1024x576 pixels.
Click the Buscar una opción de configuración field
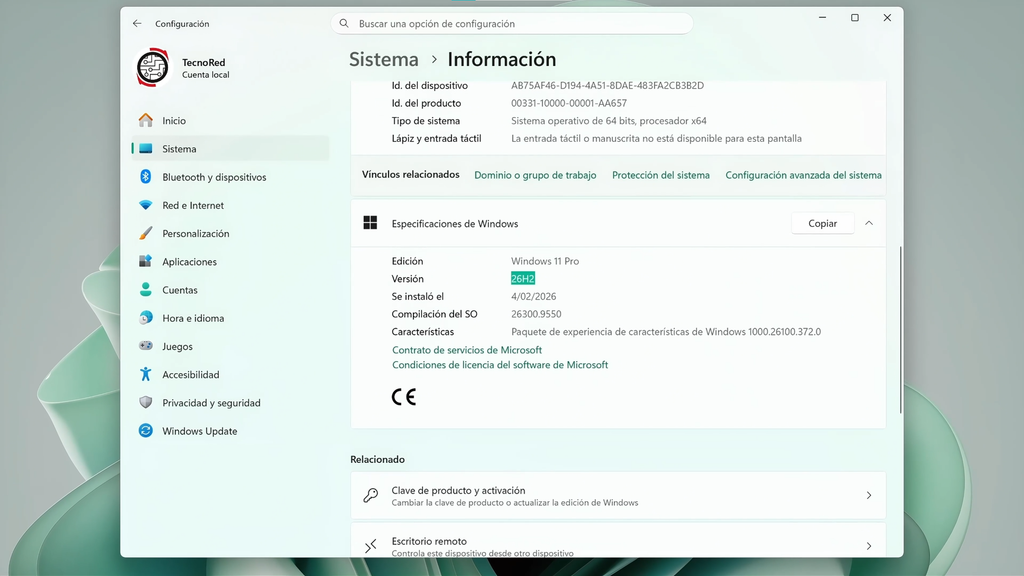[512, 24]
